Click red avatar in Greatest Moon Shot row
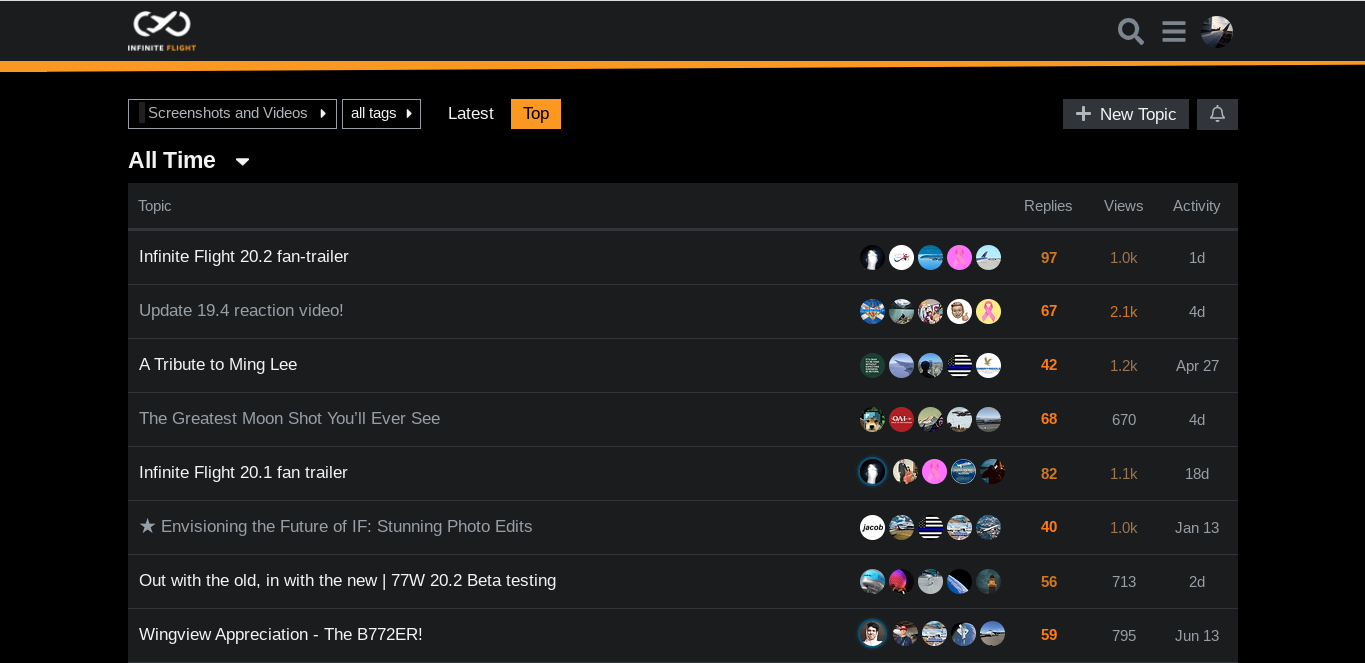 pos(901,420)
